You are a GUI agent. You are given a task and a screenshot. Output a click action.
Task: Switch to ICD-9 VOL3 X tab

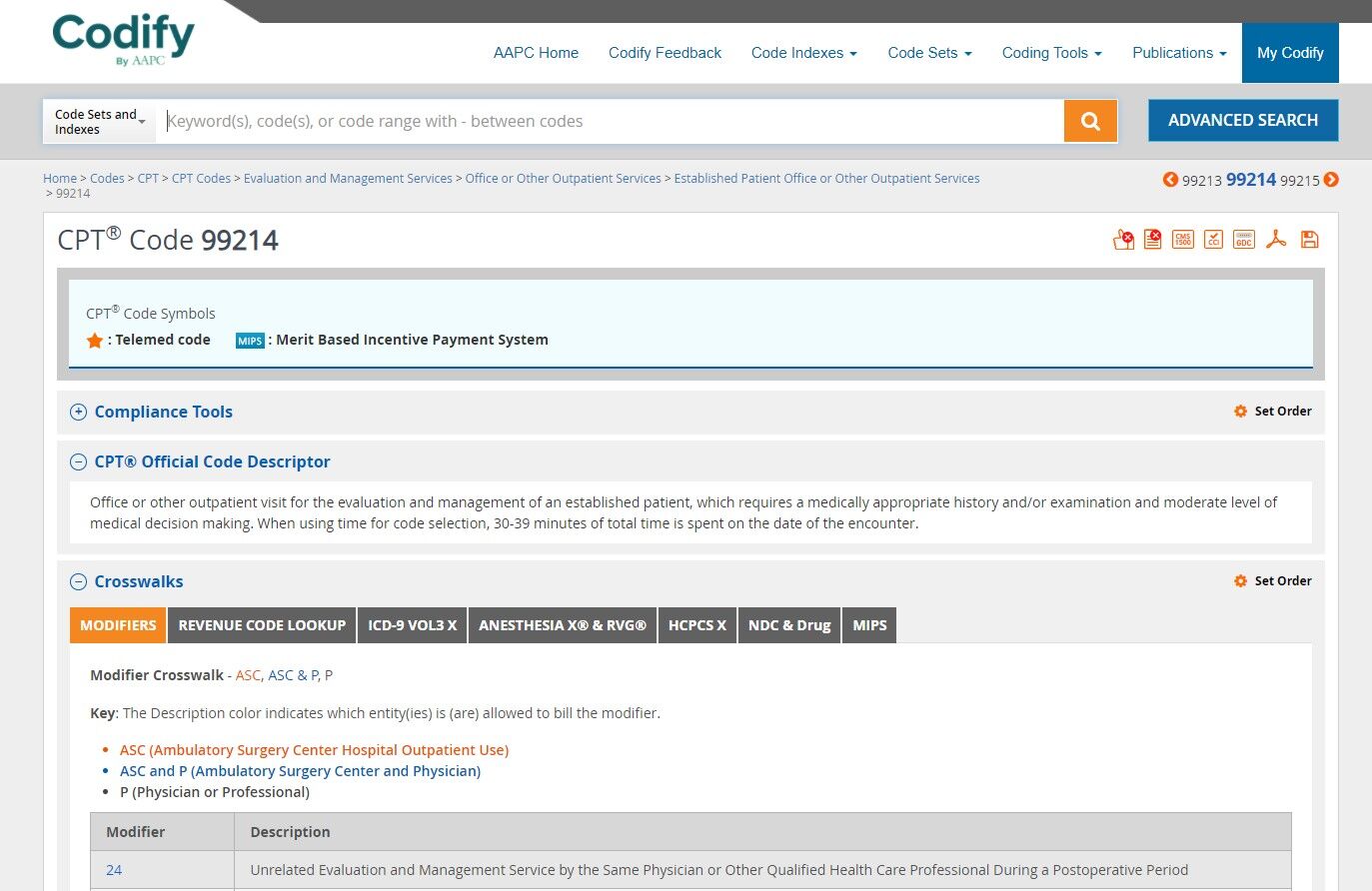(x=412, y=625)
